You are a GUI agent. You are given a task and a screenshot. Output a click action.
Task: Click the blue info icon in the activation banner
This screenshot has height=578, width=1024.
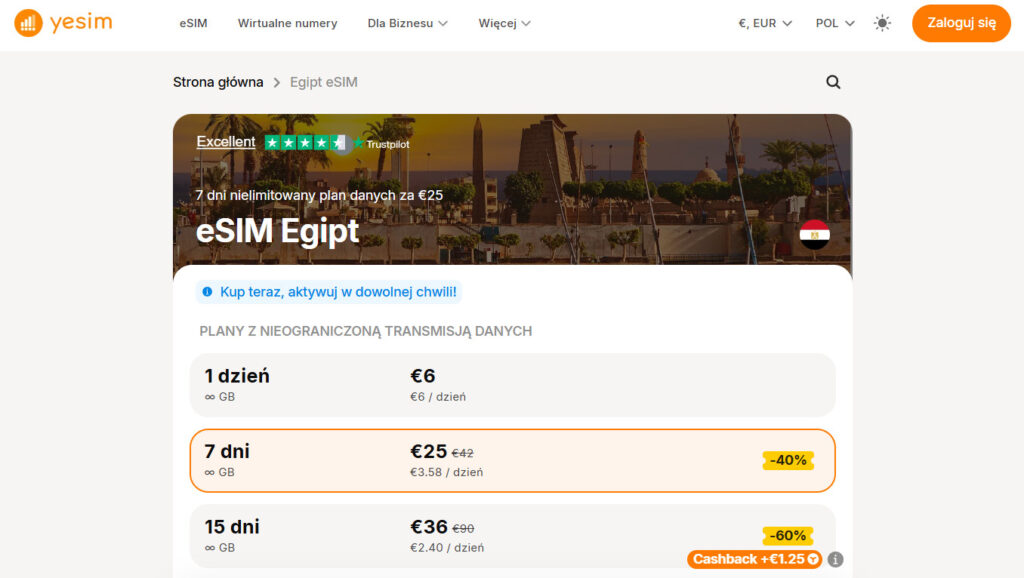click(x=207, y=291)
